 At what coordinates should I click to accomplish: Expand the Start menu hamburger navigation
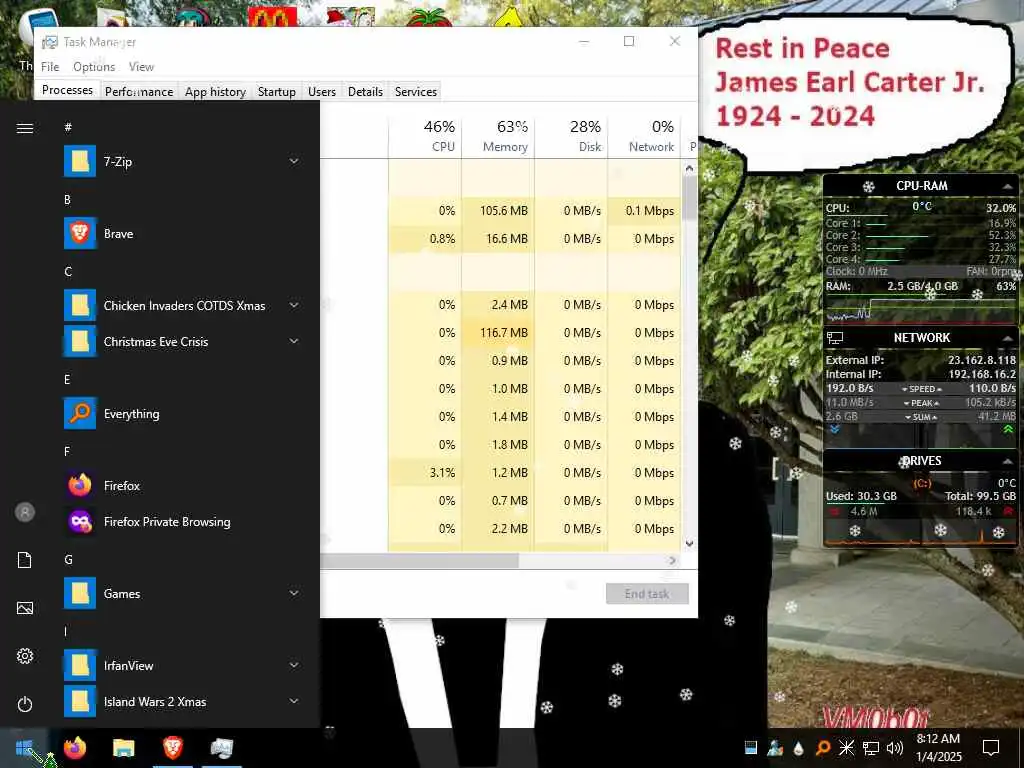coord(25,128)
